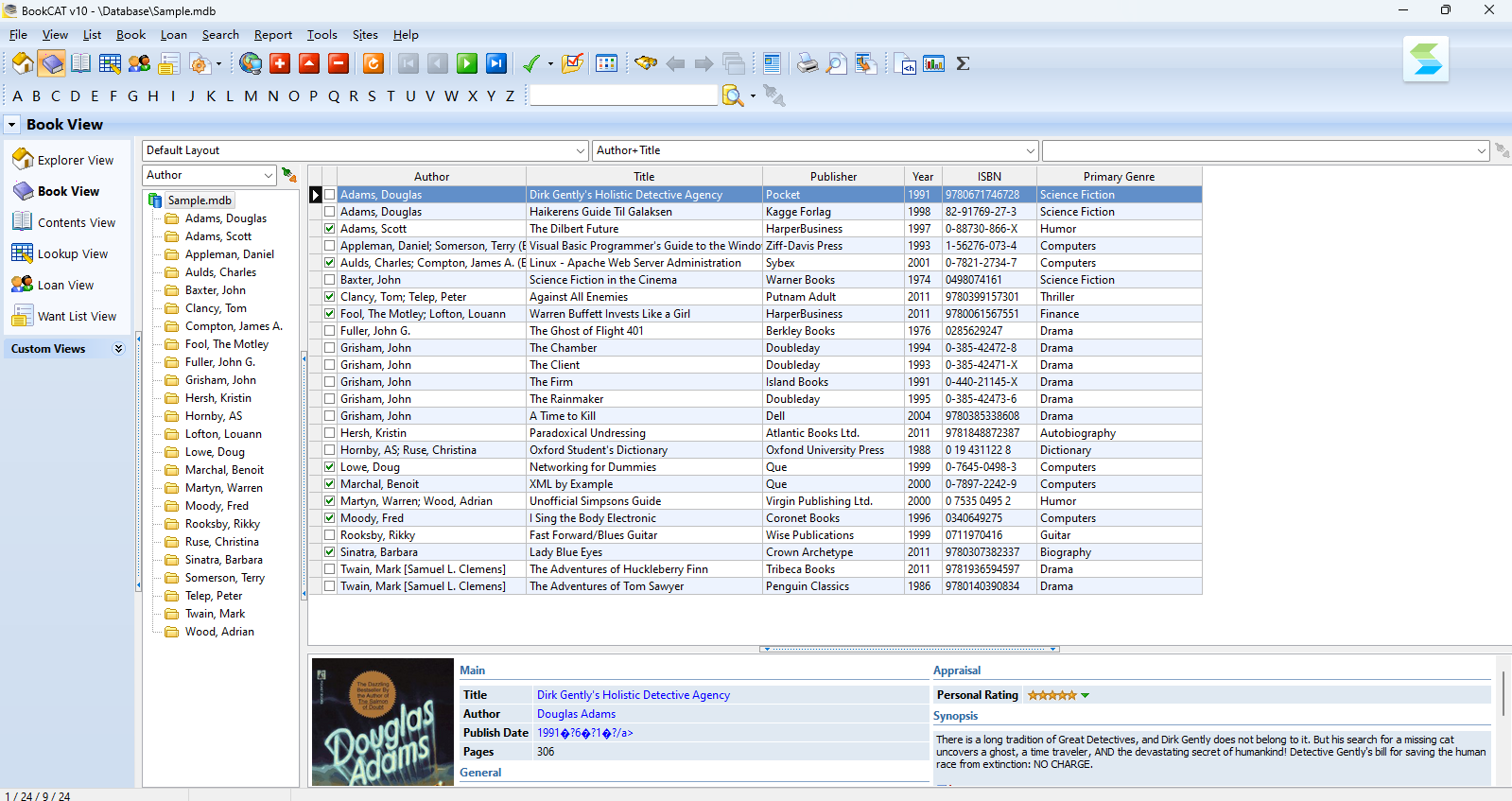Open the statistics bar chart icon
Screen dimensions: 1512x801
pos(934,63)
